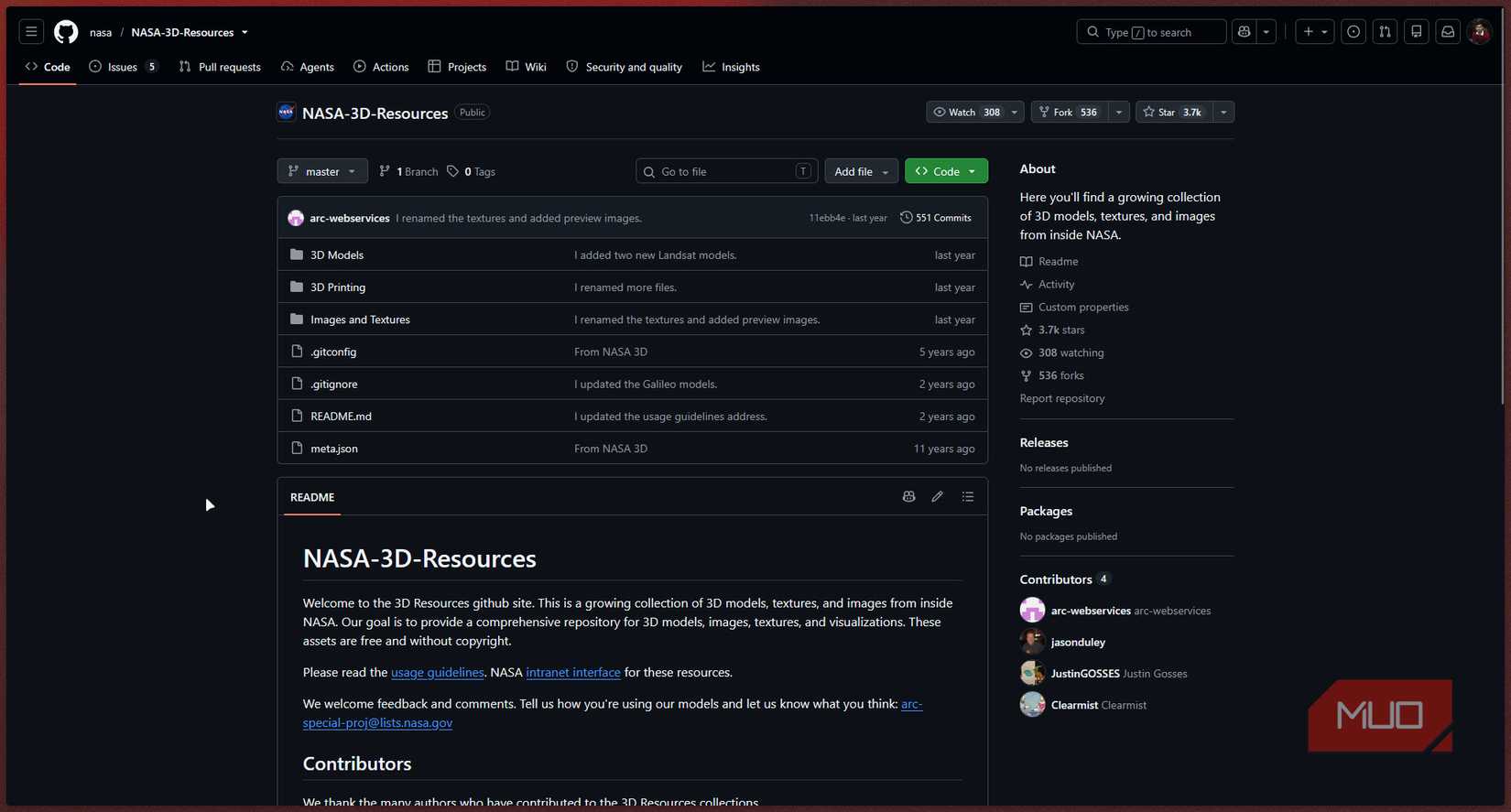Image resolution: width=1511 pixels, height=812 pixels.
Task: Open the green Code dropdown button
Action: click(x=946, y=171)
